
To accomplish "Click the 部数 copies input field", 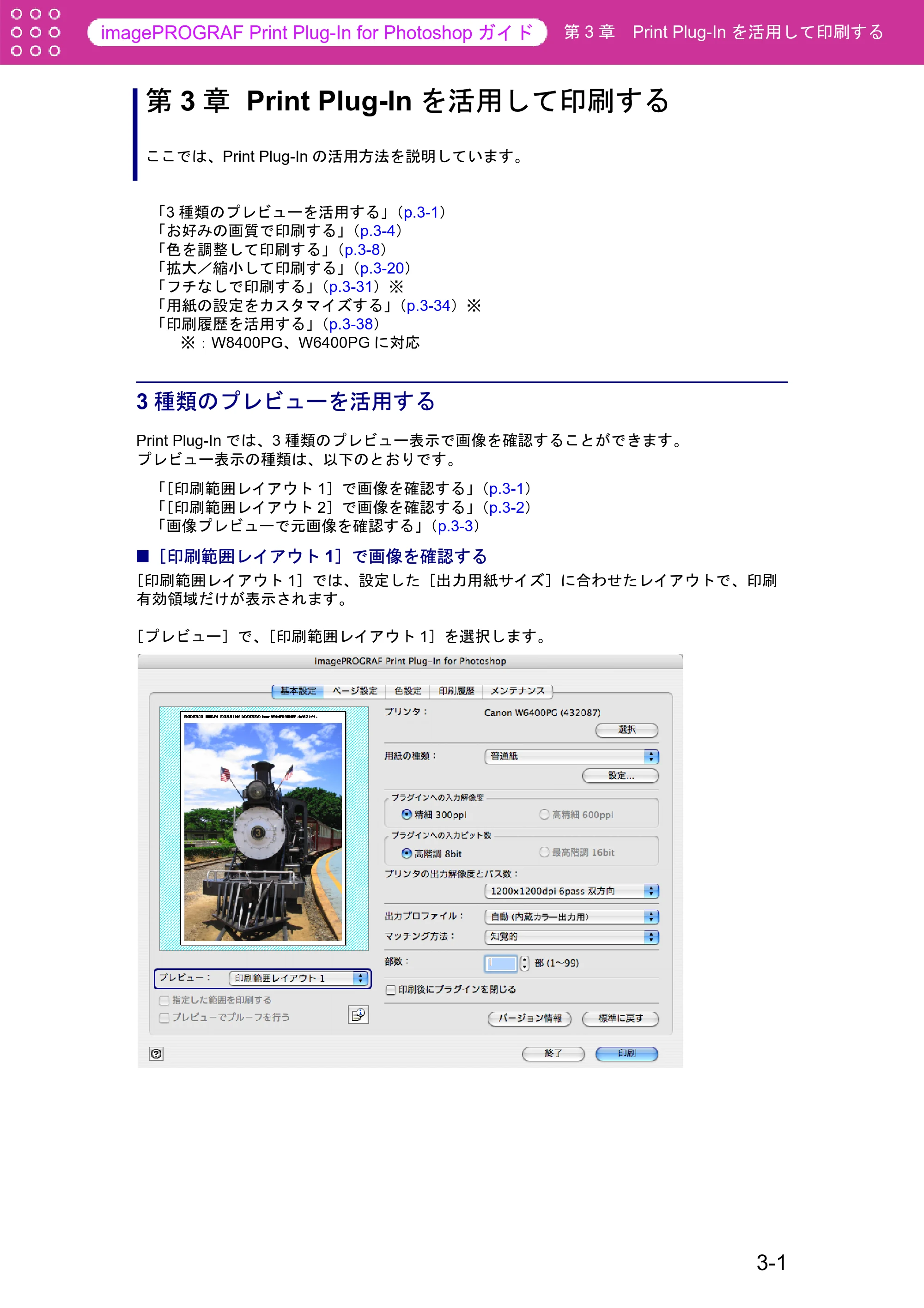I will [x=501, y=963].
